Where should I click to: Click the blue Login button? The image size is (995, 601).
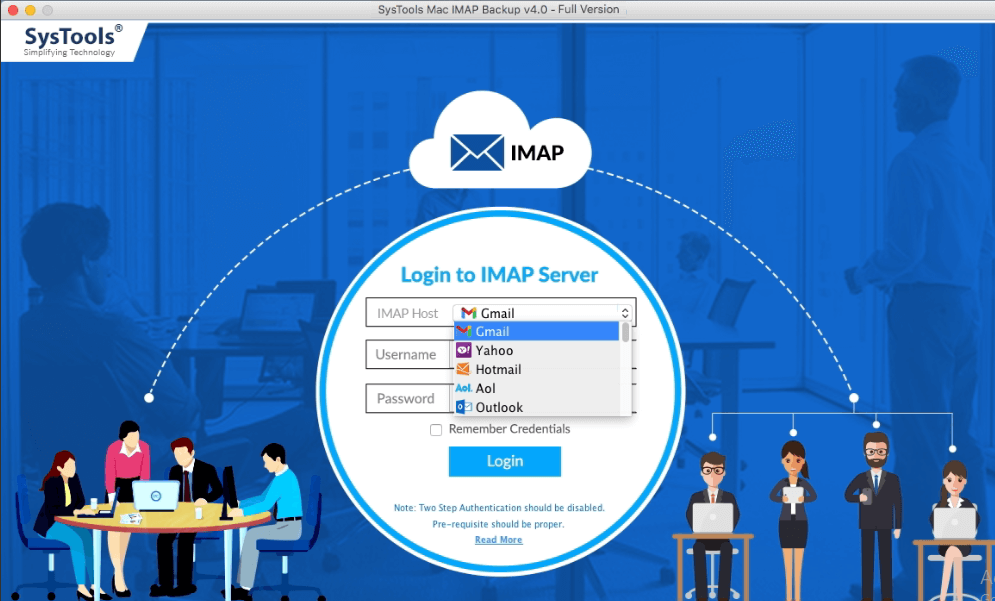505,461
